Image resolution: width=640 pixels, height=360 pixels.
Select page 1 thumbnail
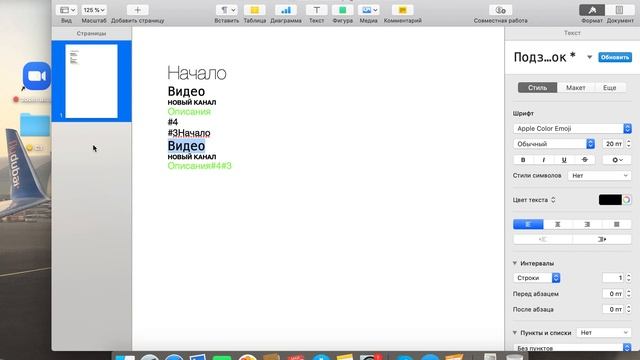point(91,81)
